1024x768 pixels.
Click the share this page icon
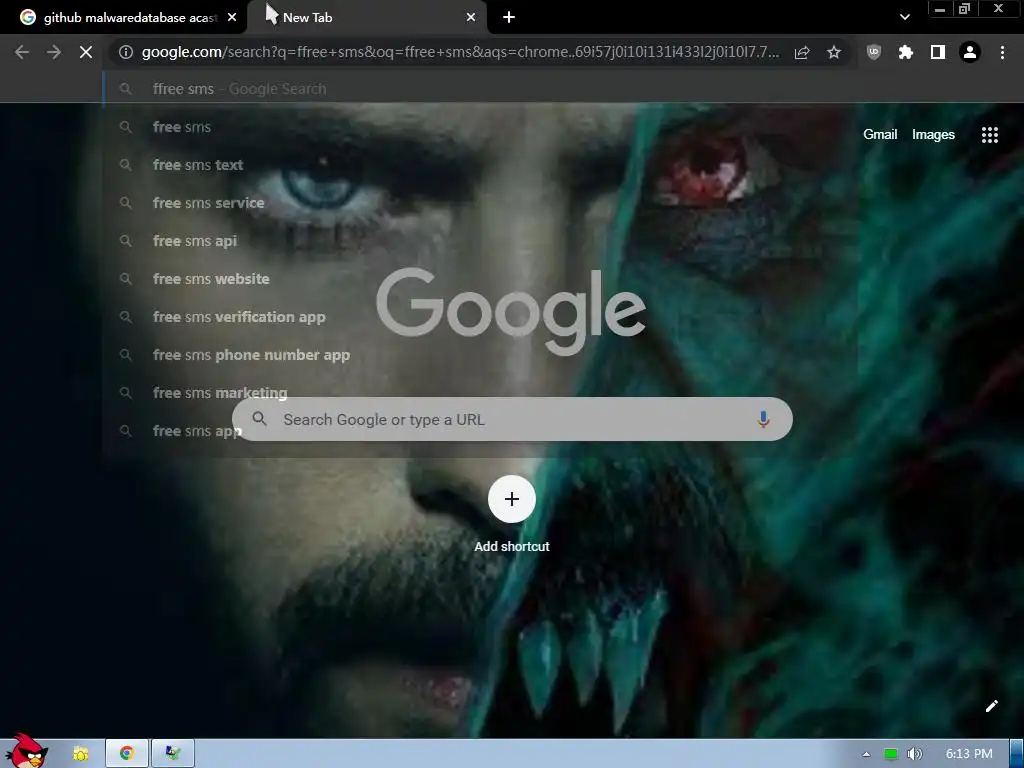802,52
